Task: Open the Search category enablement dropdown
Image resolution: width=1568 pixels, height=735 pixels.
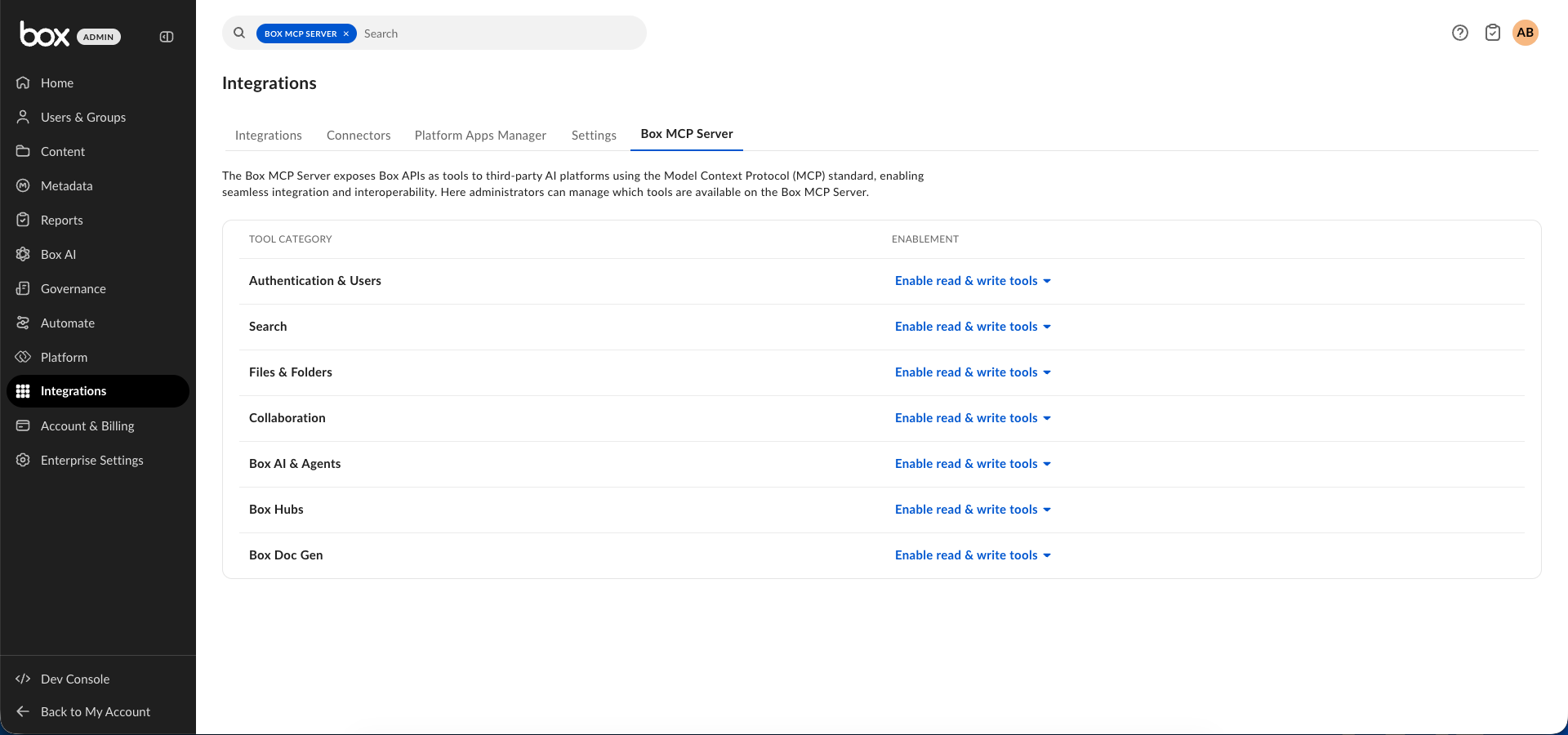Action: coord(973,327)
